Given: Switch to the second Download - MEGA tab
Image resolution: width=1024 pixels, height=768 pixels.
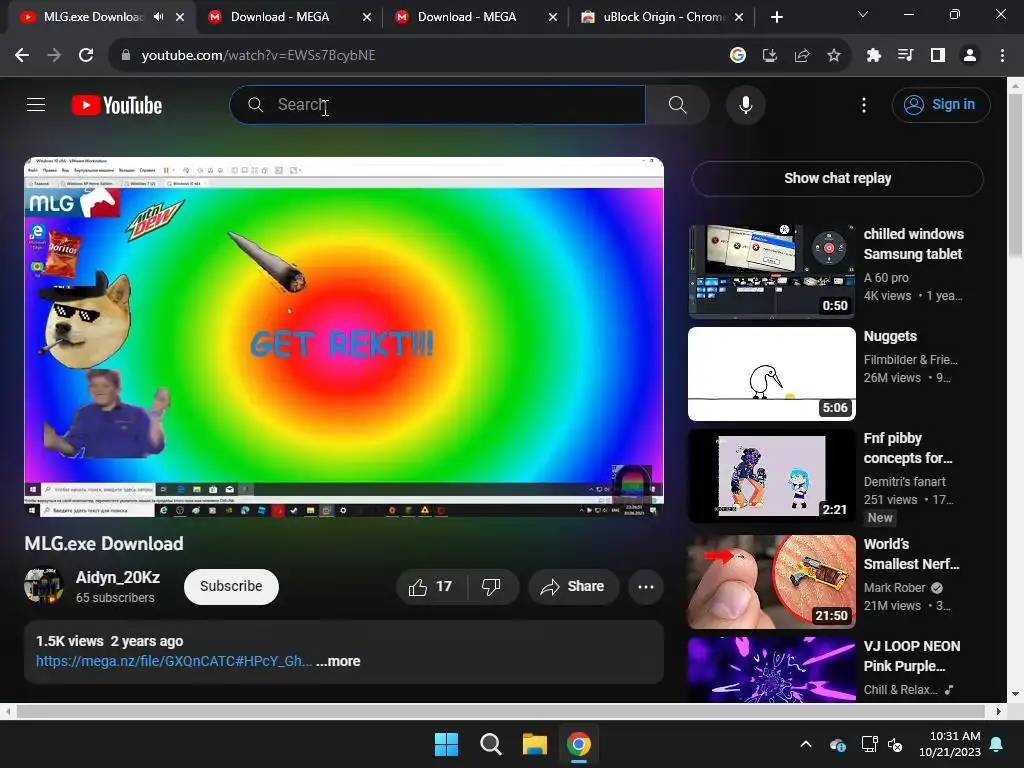Looking at the screenshot, I should coord(466,17).
